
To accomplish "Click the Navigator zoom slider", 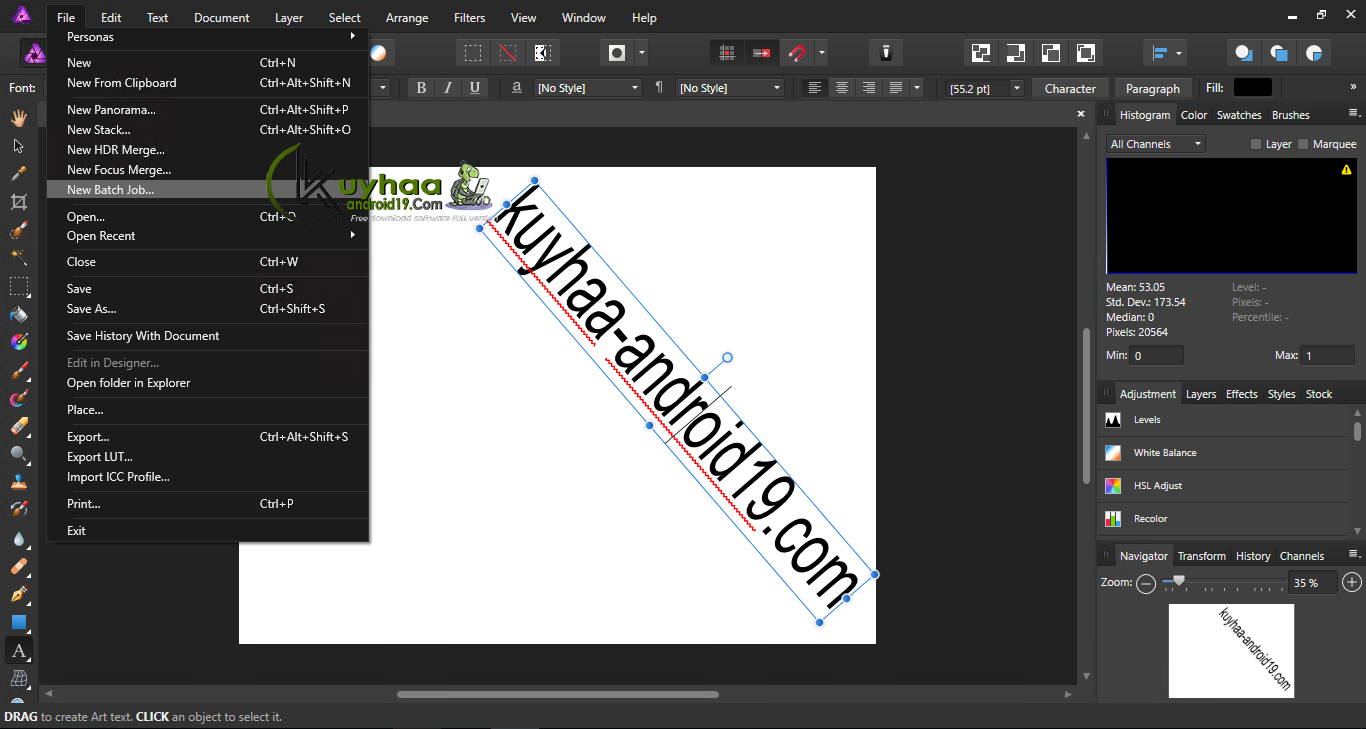I will 1224,582.
